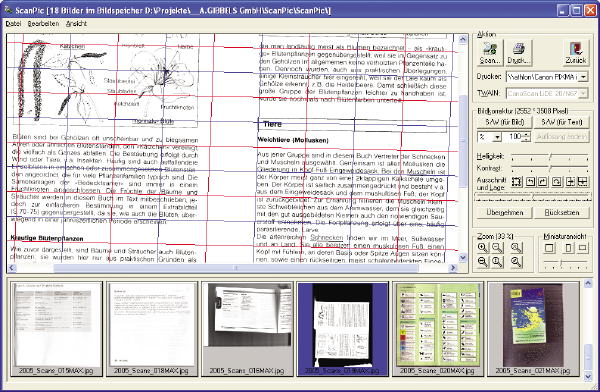Click the 'Tiere' heading in the scanned preview
The image size is (600, 392).
tap(272, 124)
